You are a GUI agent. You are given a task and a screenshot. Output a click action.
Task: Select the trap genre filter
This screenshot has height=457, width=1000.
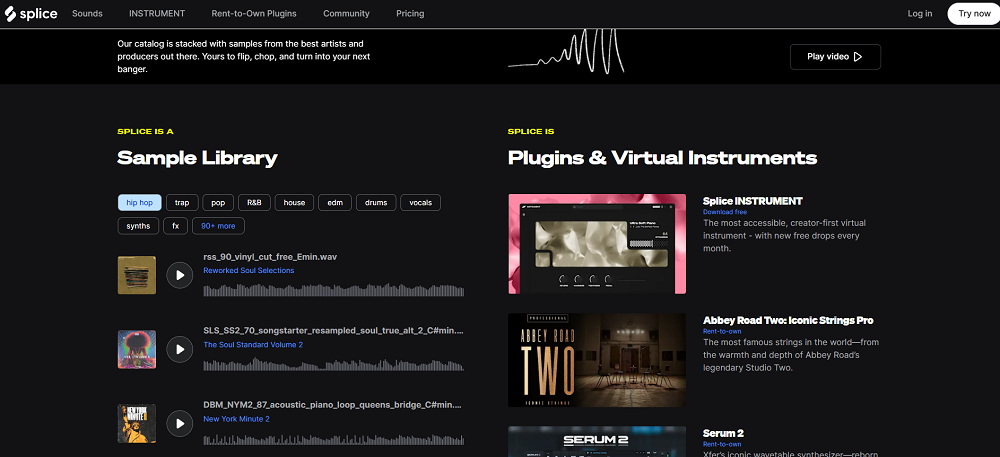click(182, 203)
